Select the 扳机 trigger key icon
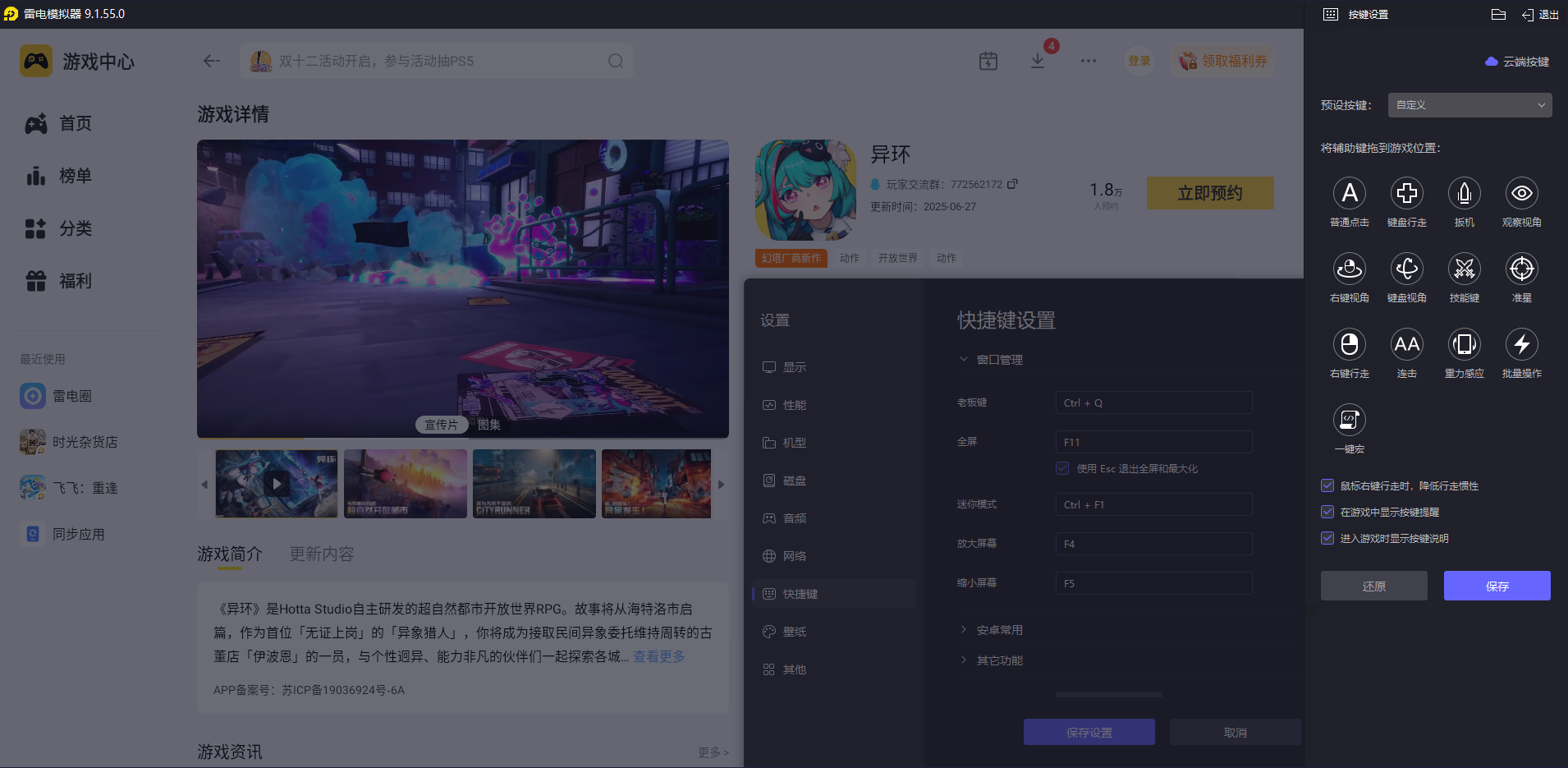Screen dimensions: 1568x768 [1465, 194]
